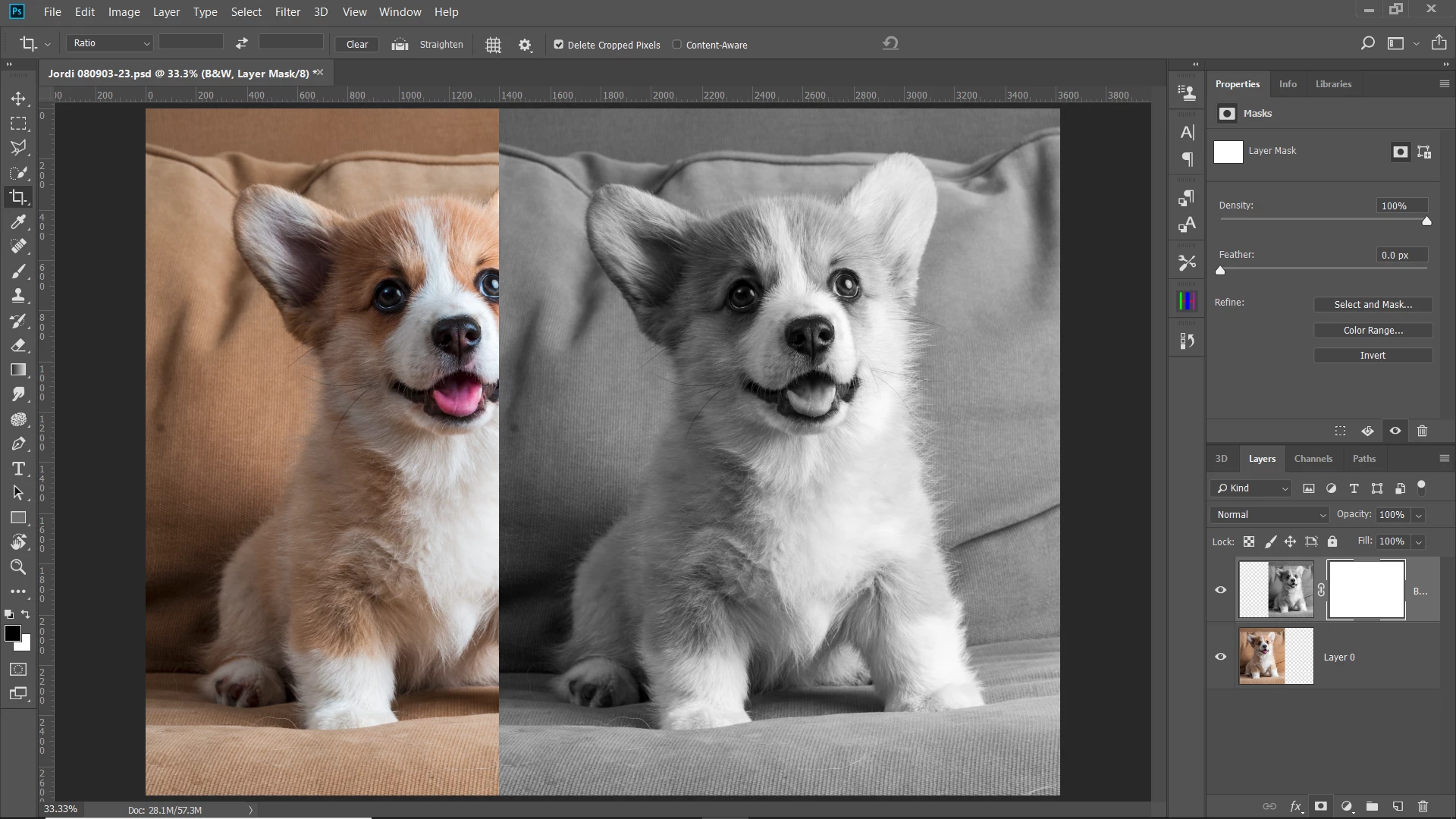Expand the layer Opacity dropdown arrow
Viewport: 1456px width, 819px height.
1418,515
